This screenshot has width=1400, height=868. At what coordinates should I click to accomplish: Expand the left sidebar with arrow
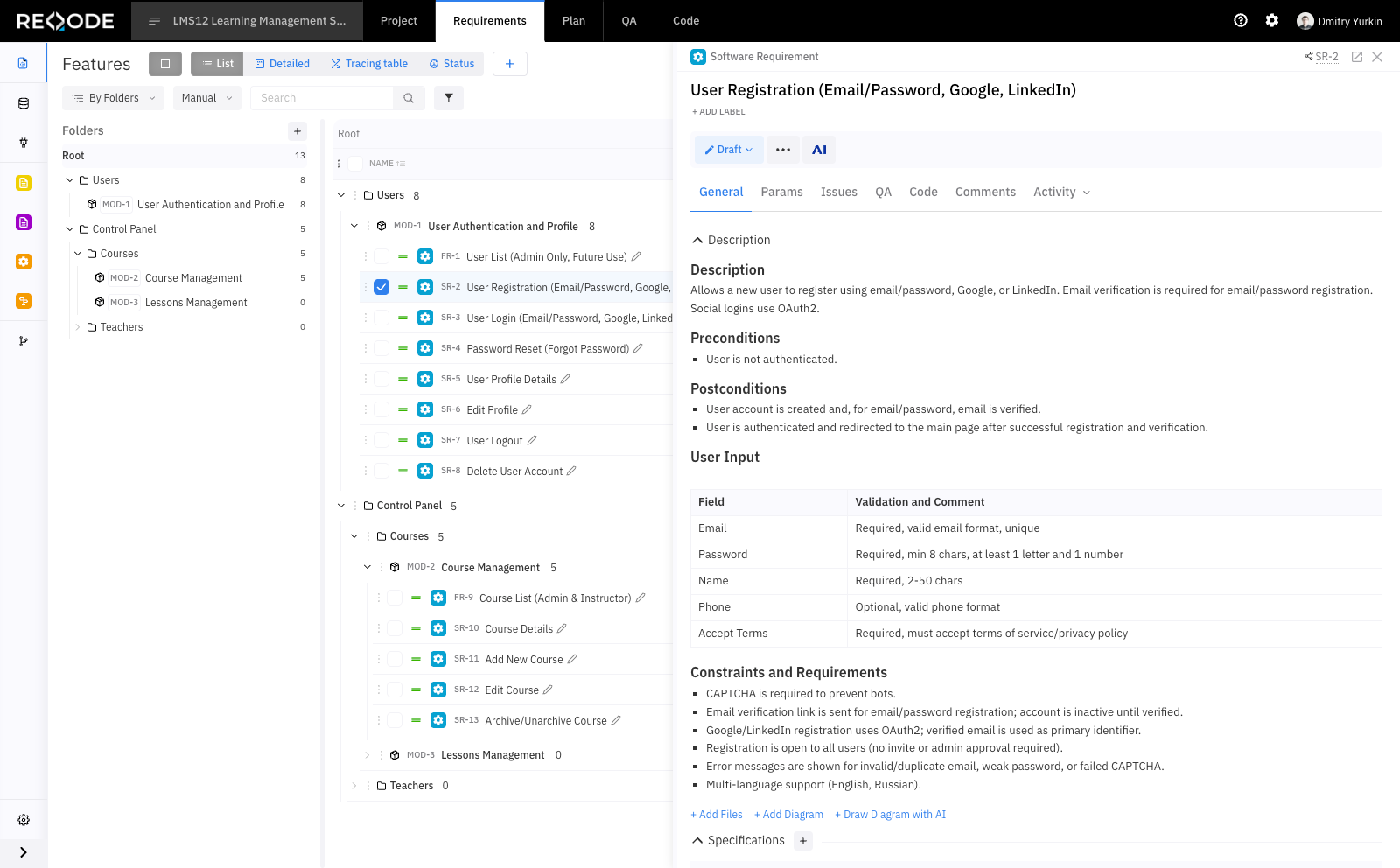[24, 852]
